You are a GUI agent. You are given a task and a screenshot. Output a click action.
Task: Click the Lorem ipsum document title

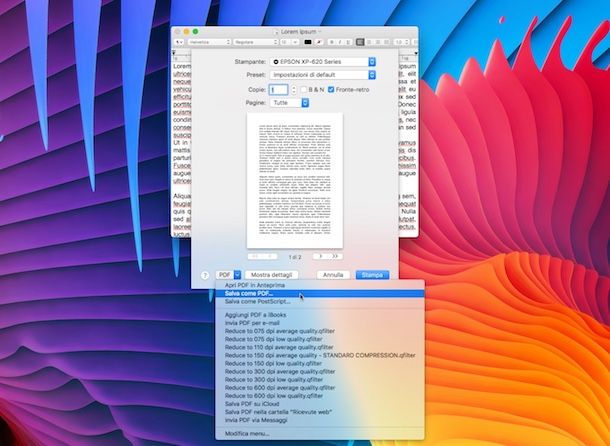299,32
